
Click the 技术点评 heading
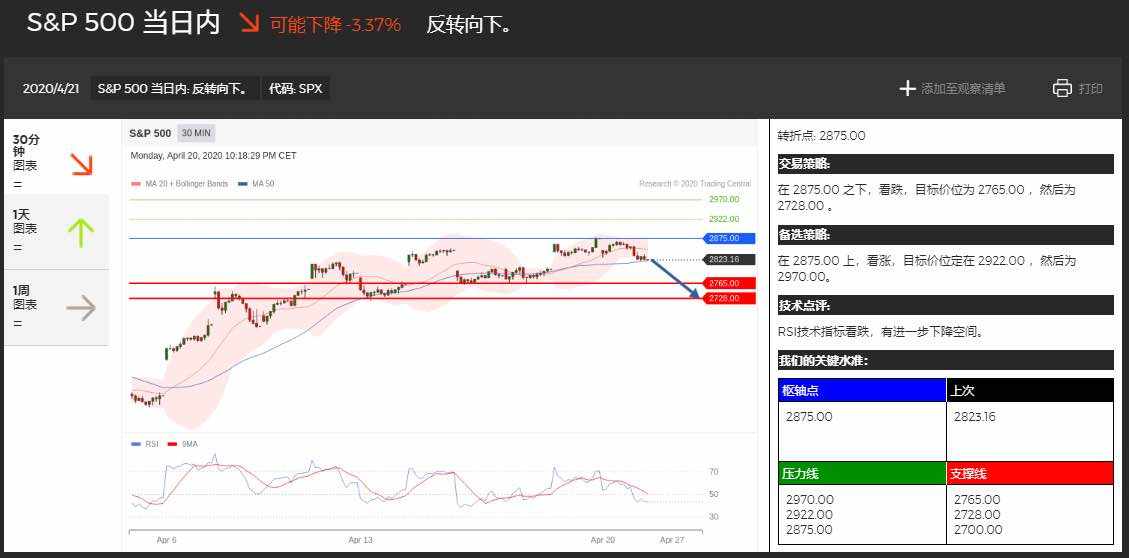pyautogui.click(x=945, y=305)
